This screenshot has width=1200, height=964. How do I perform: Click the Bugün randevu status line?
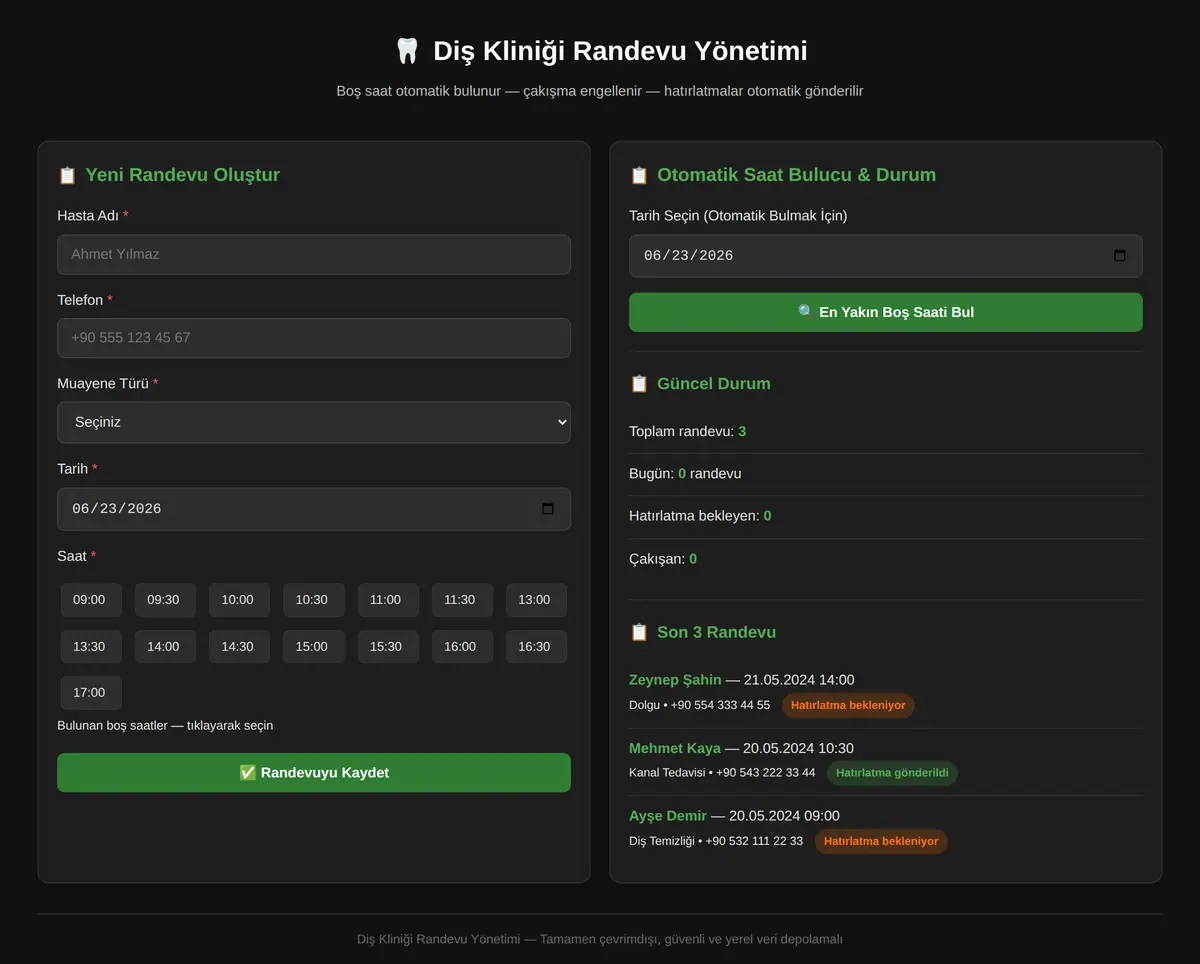tap(886, 474)
